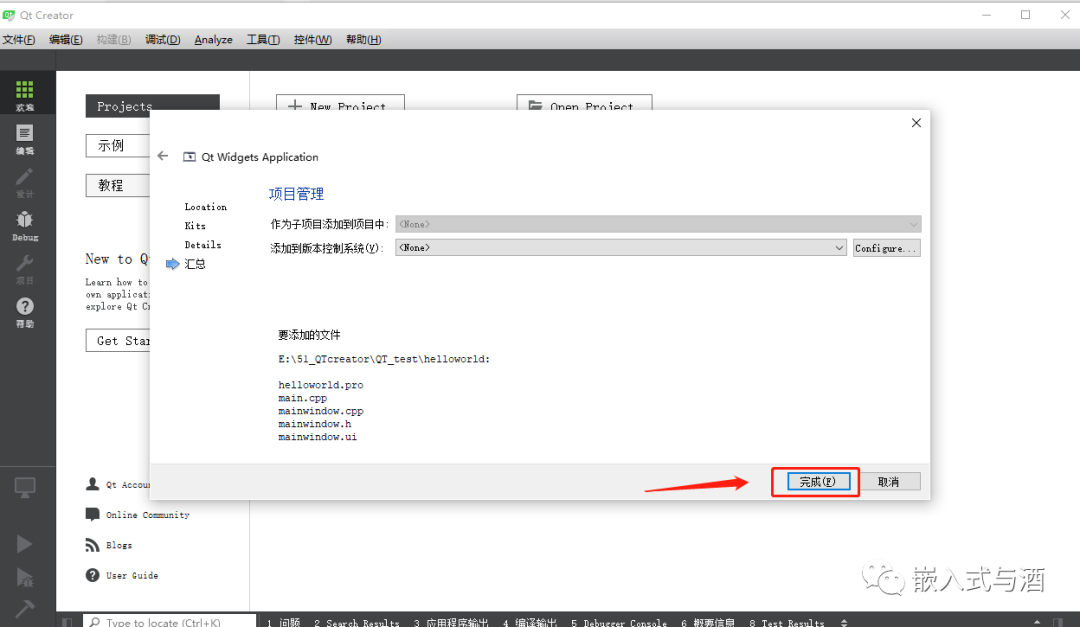Click mainwindow.ui in file list

click(318, 438)
